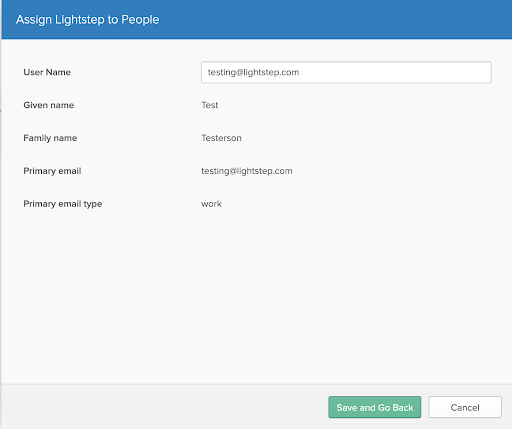Click the 'Family name' label
512x429 pixels.
50,138
